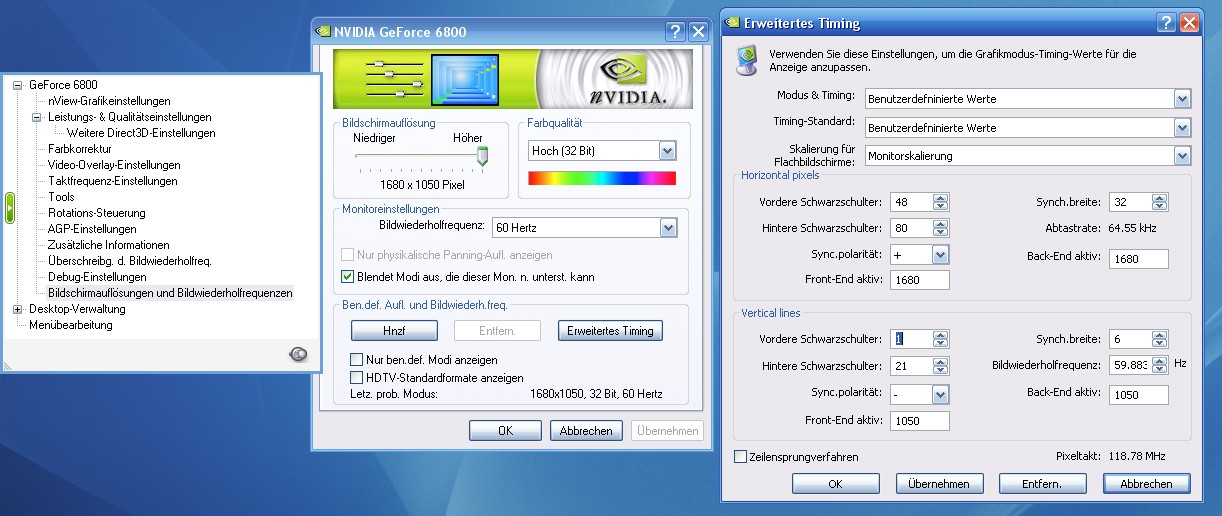The width and height of the screenshot is (1222, 516).
Task: Select Menübearbeitung tree item
Action: coord(71,325)
